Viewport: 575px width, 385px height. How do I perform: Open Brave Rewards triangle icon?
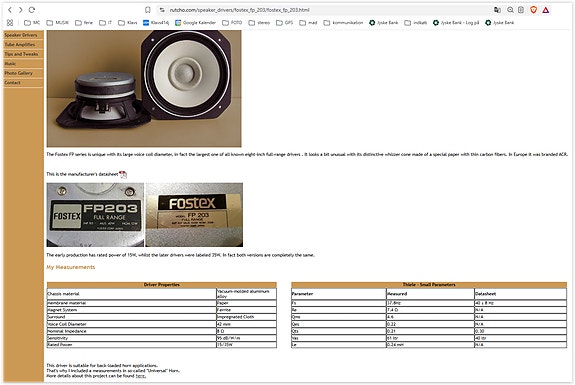coord(546,10)
